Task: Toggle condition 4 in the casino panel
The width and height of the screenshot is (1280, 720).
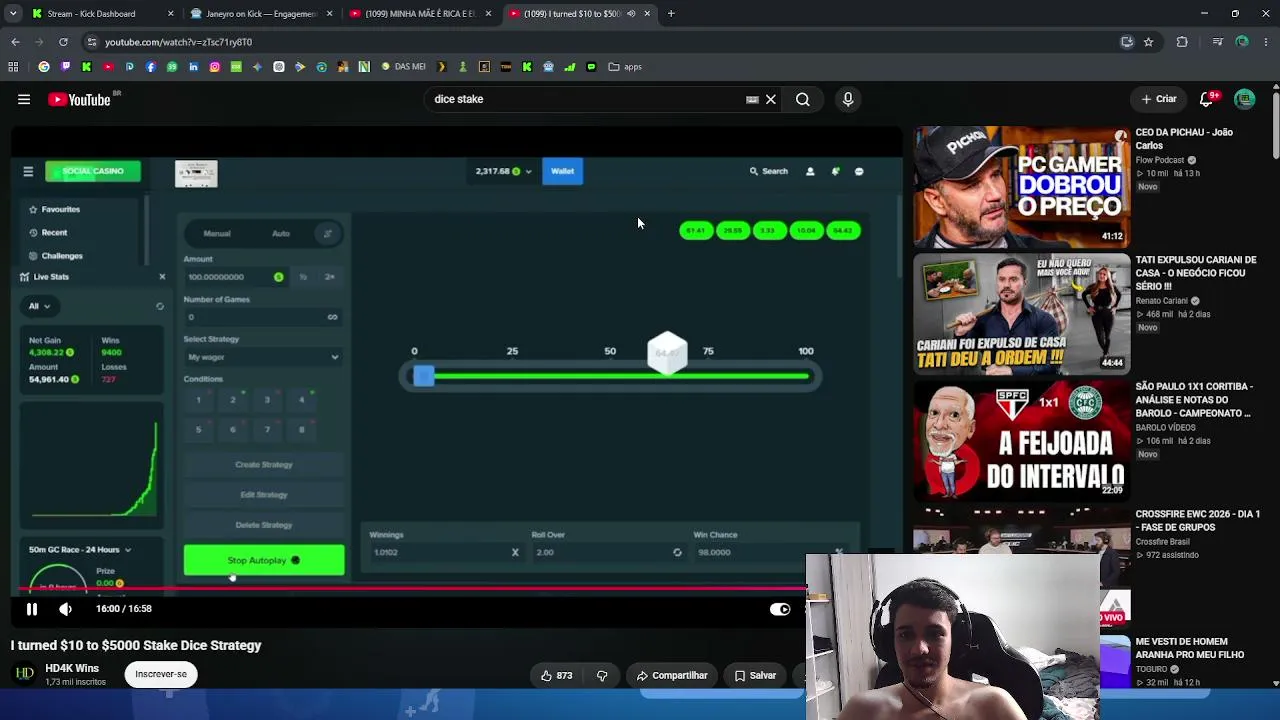Action: point(301,400)
